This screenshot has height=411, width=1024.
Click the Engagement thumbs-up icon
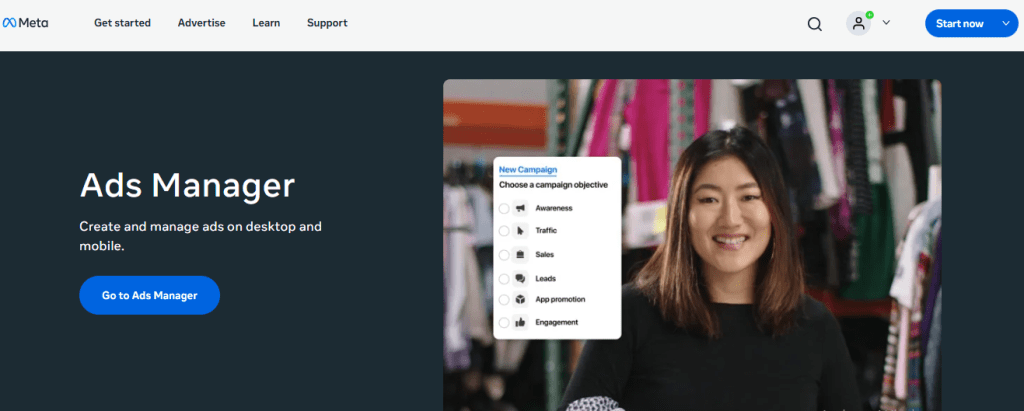pos(520,322)
